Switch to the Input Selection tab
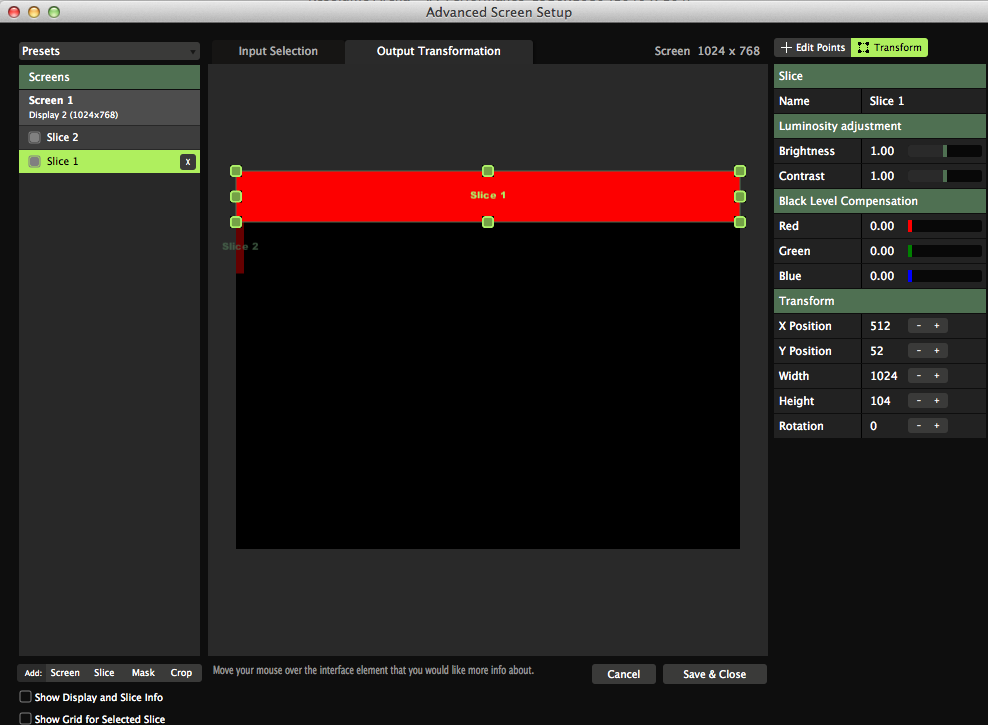The image size is (988, 725). 278,51
